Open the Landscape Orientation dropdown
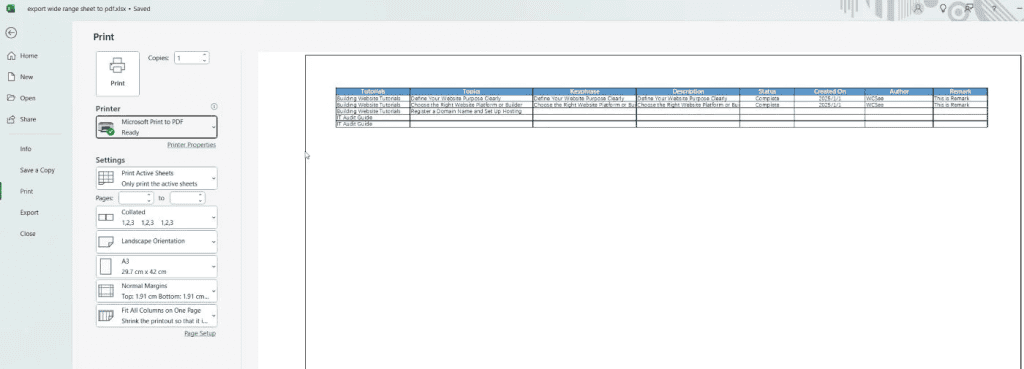1024x369 pixels. coord(157,242)
